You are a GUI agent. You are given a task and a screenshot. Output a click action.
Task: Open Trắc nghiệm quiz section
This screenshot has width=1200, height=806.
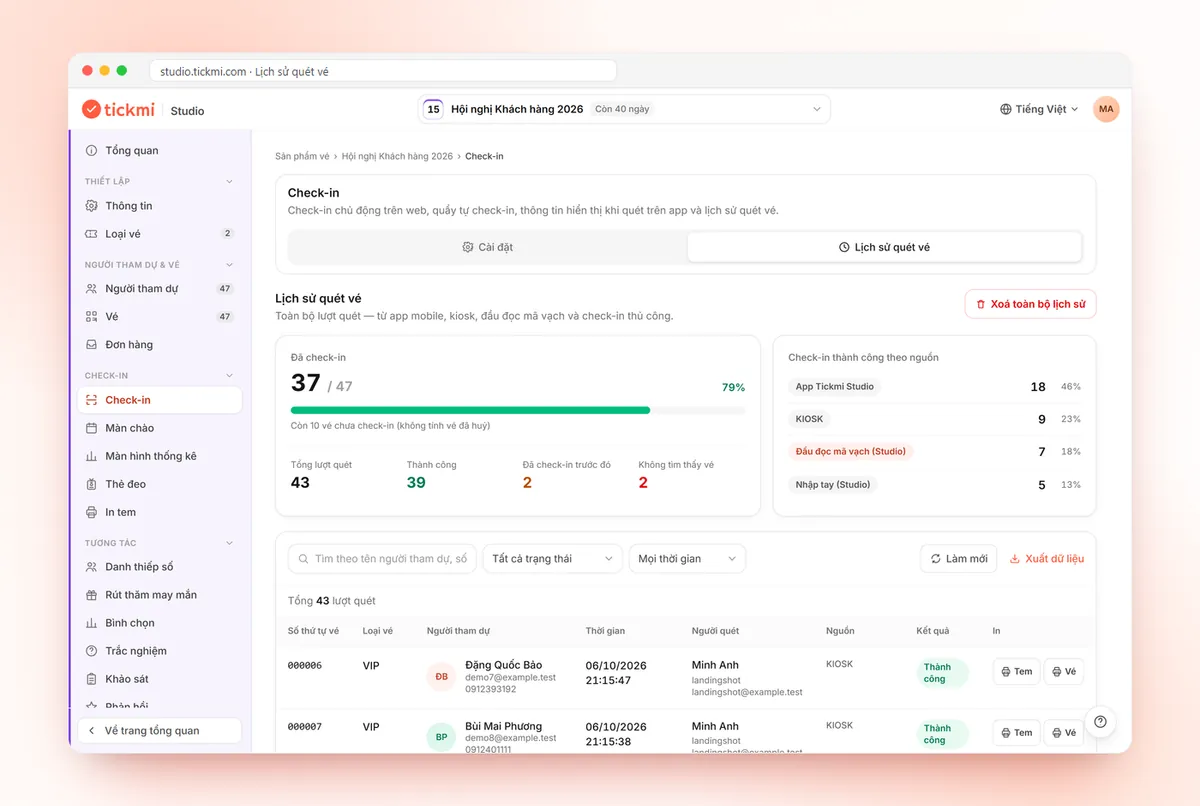click(159, 651)
